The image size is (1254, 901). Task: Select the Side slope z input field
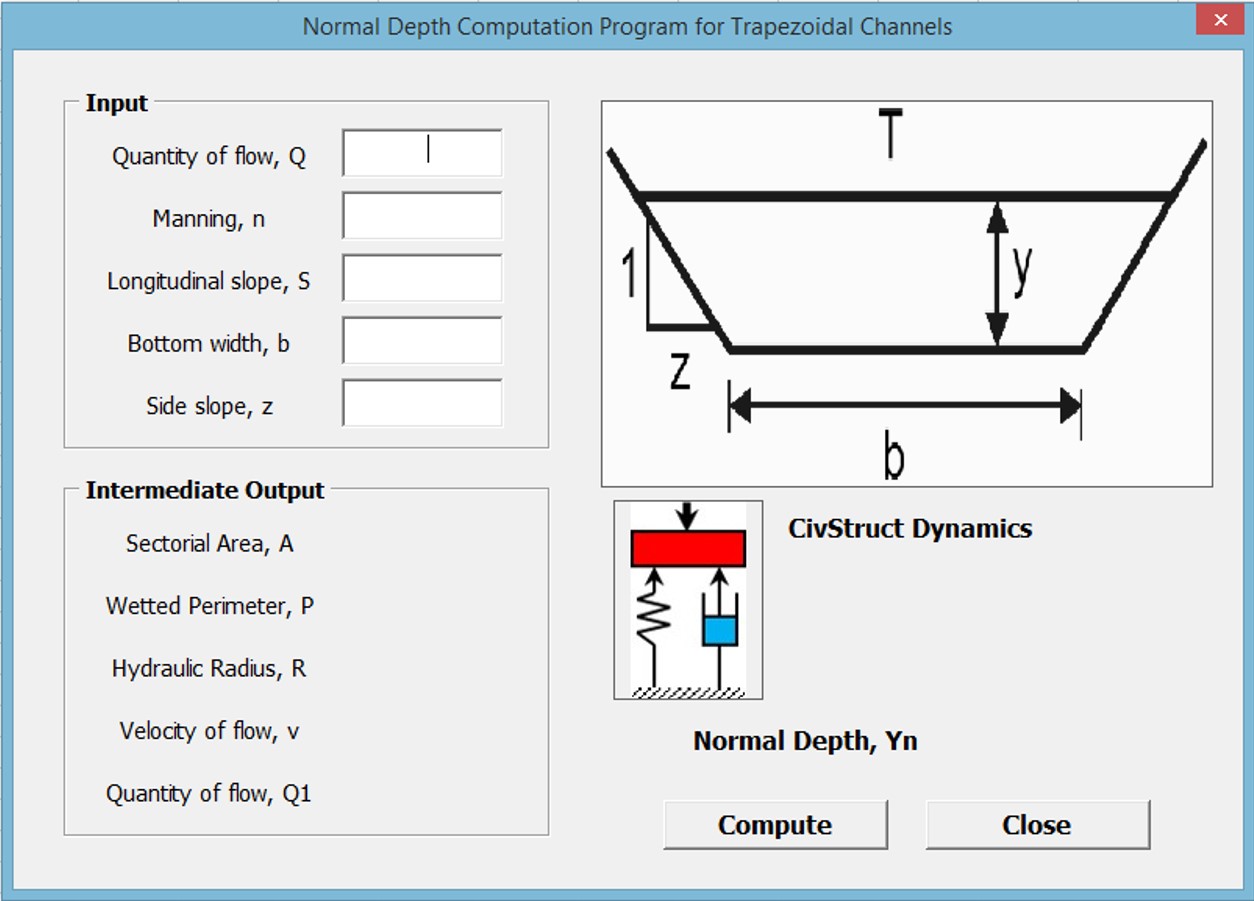pyautogui.click(x=421, y=403)
